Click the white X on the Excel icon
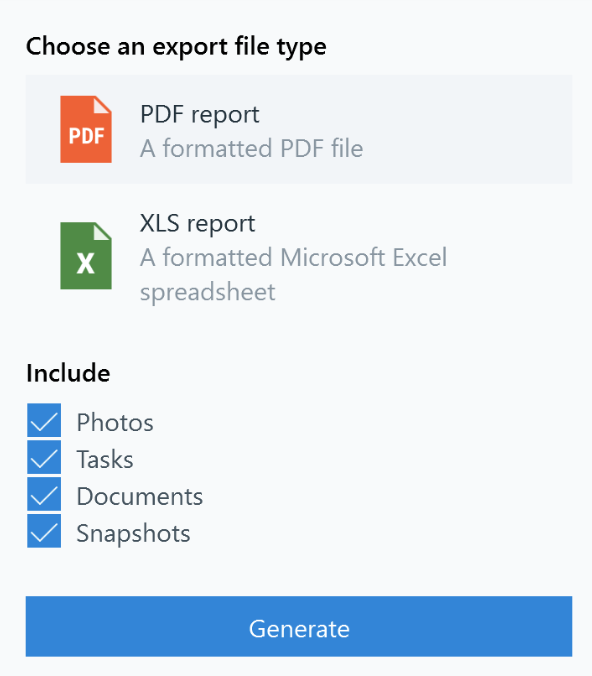Screen dimensions: 592x676 [x=85, y=263]
